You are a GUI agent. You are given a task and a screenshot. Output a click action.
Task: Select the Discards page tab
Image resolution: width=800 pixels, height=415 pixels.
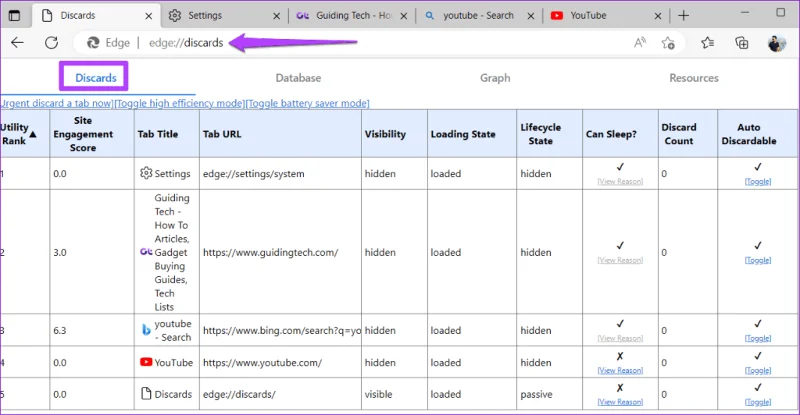[x=96, y=78]
